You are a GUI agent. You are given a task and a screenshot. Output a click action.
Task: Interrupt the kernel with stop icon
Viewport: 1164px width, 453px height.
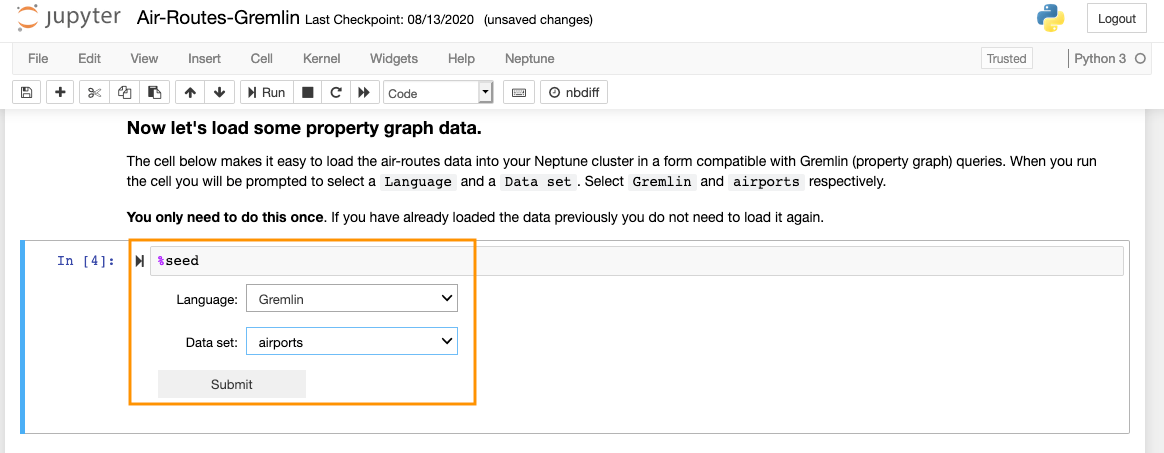click(308, 93)
